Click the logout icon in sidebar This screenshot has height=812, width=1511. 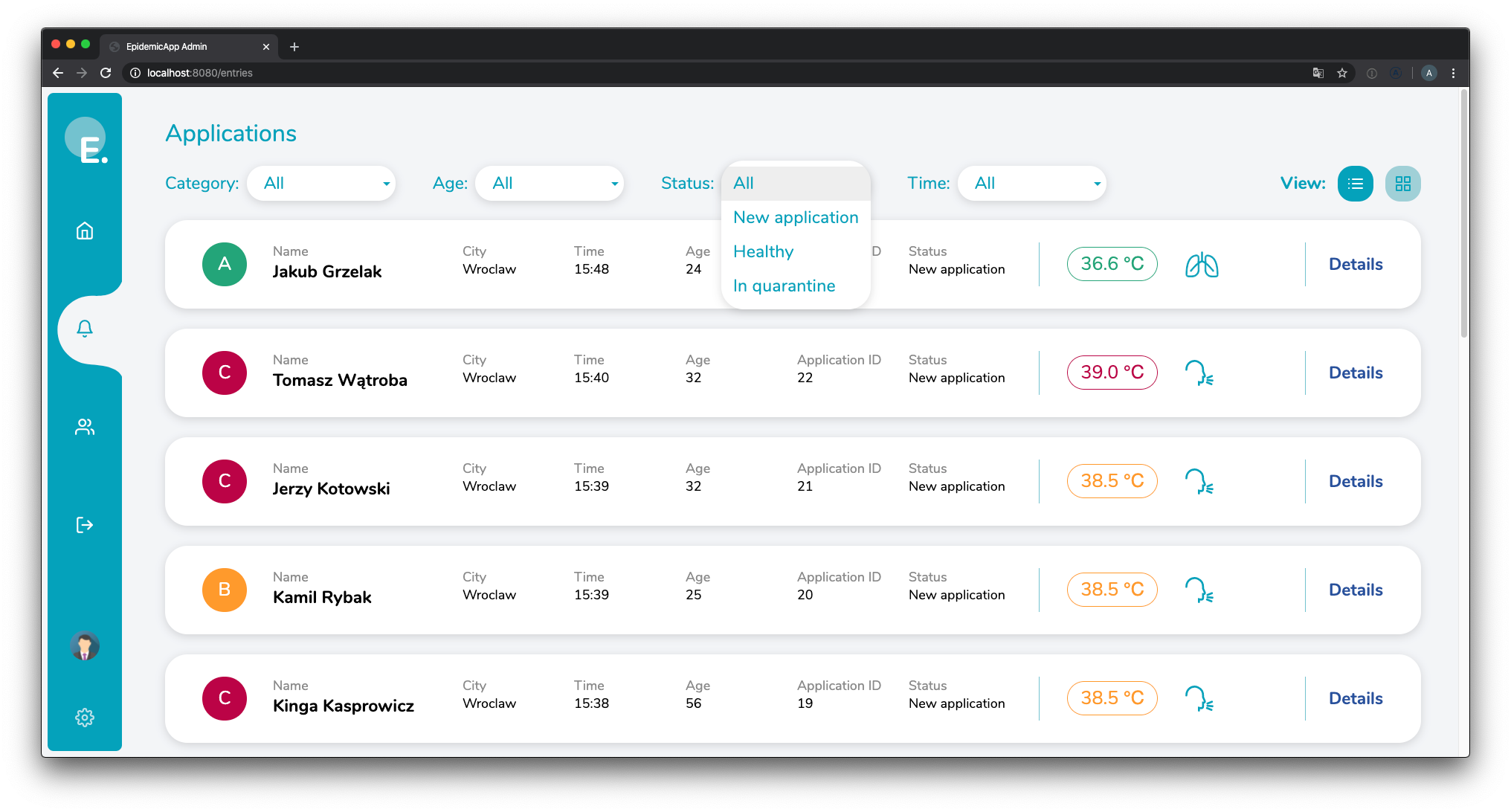[x=85, y=525]
